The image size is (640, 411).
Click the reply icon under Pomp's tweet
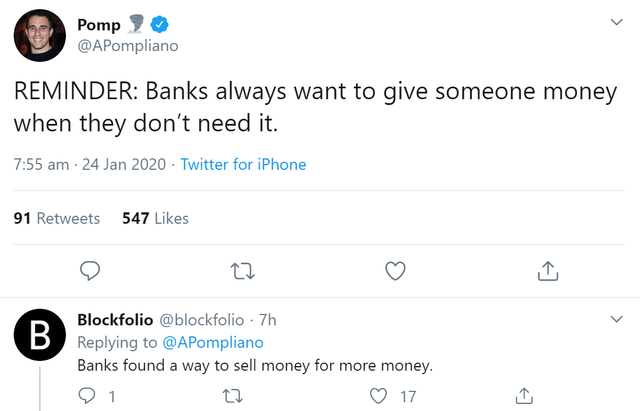[x=90, y=271]
